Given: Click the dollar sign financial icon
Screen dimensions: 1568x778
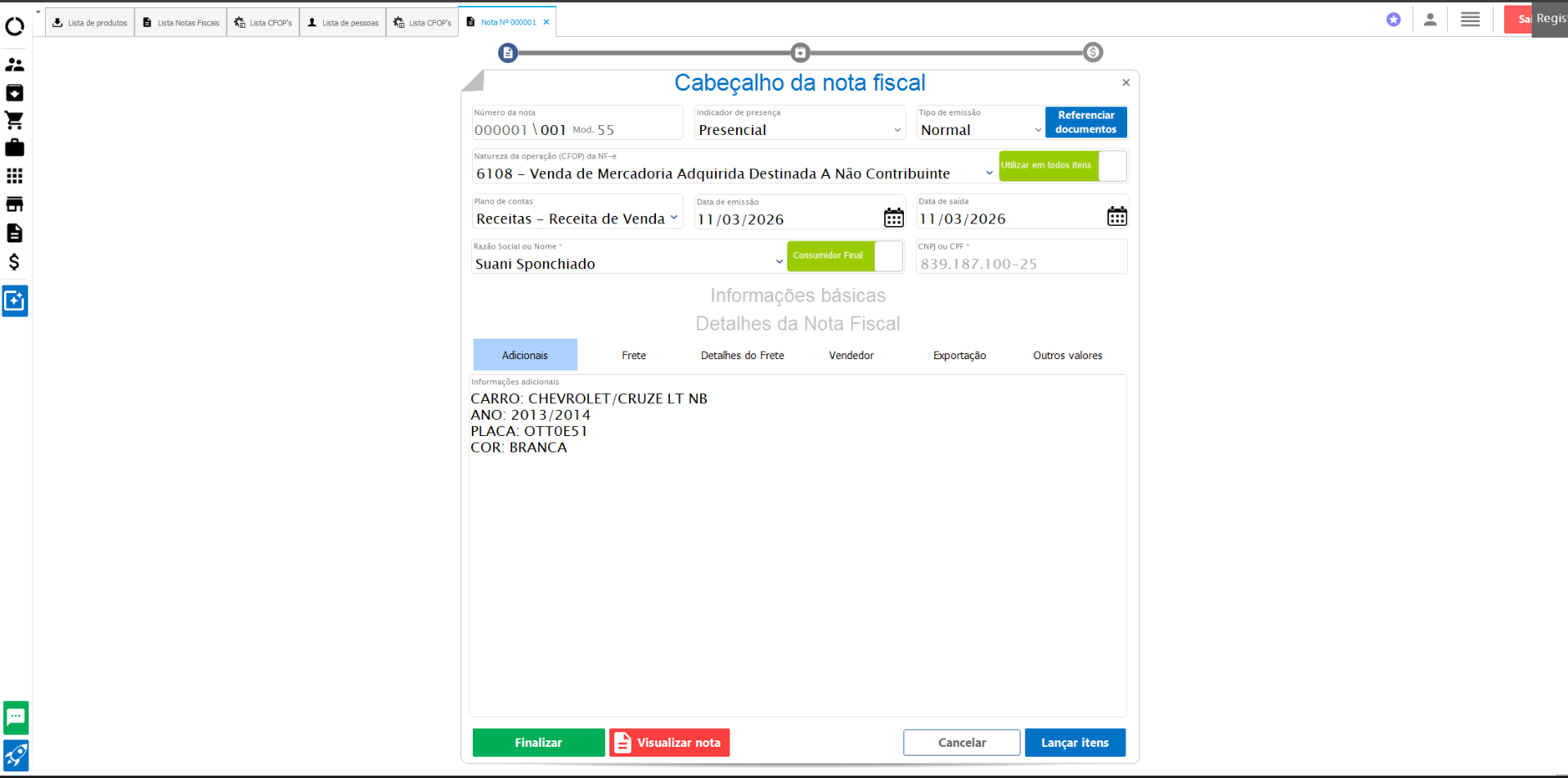Looking at the screenshot, I should pyautogui.click(x=15, y=262).
